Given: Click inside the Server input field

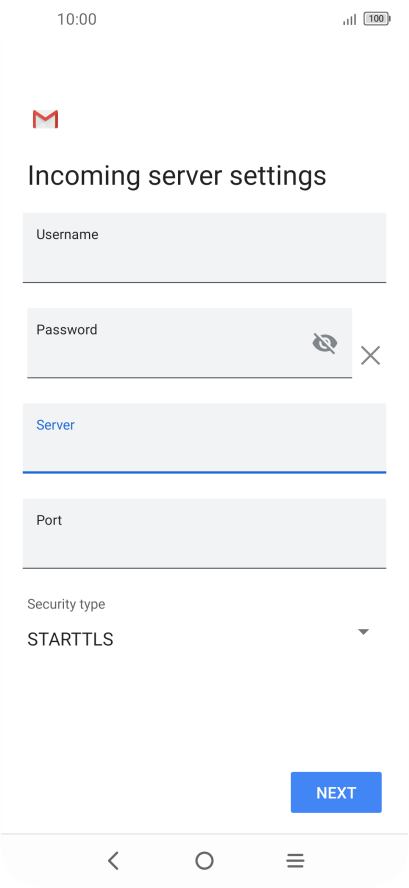Looking at the screenshot, I should pyautogui.click(x=204, y=438).
